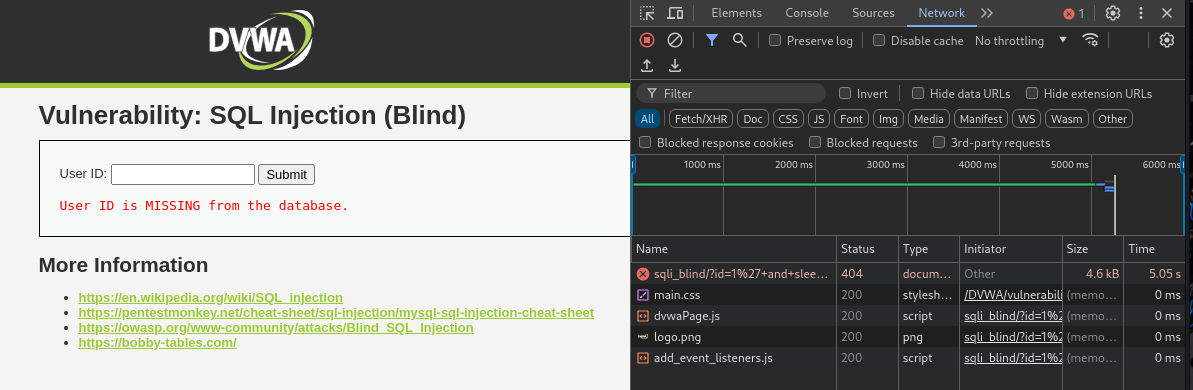Filter requests by Media
The image size is (1193, 390).
[x=929, y=119]
